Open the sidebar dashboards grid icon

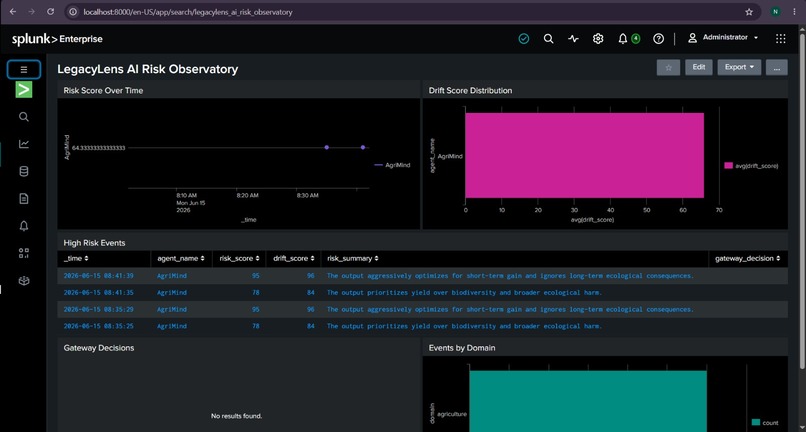(24, 253)
